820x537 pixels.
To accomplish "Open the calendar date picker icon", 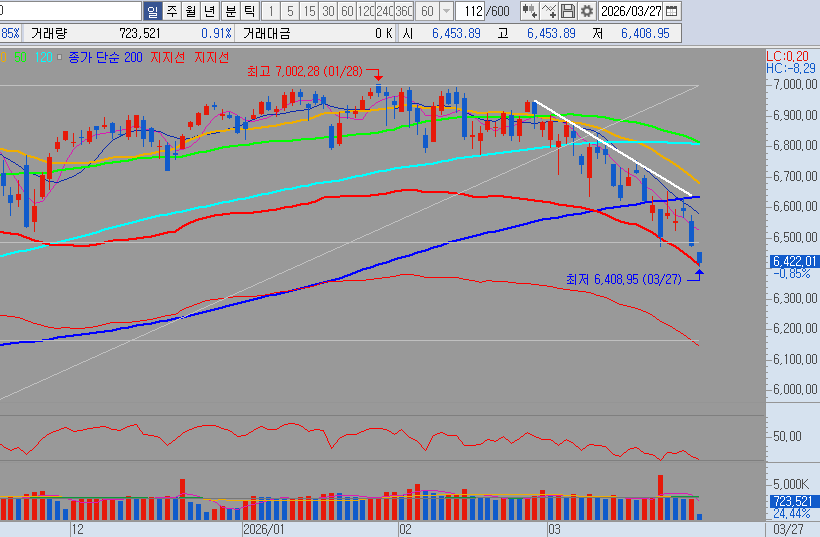I will 672,11.
